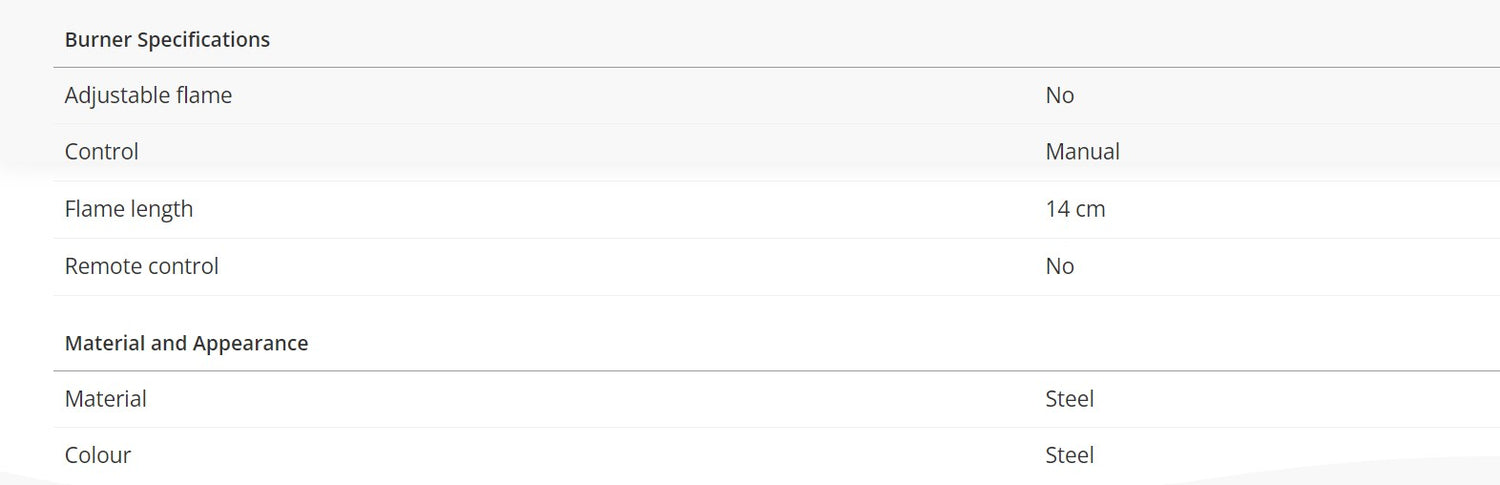This screenshot has width=1500, height=485.
Task: Click the word Appearance in heading
Action: coord(250,344)
